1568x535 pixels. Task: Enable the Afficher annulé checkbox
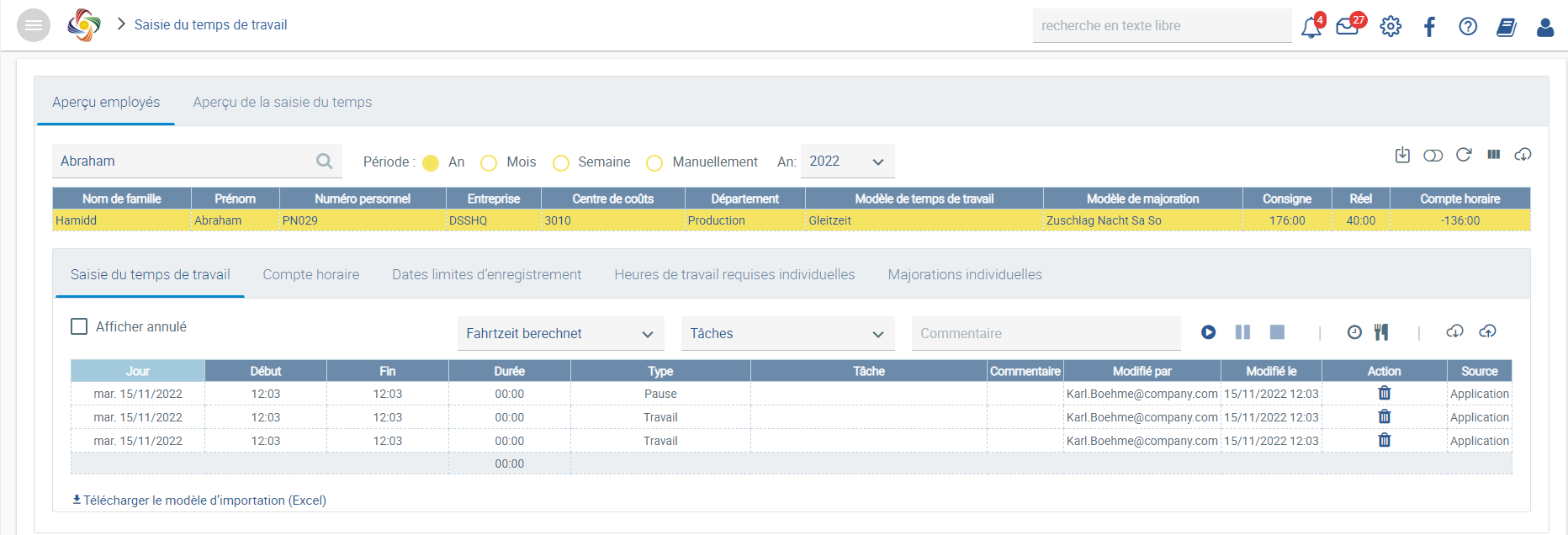[x=79, y=326]
